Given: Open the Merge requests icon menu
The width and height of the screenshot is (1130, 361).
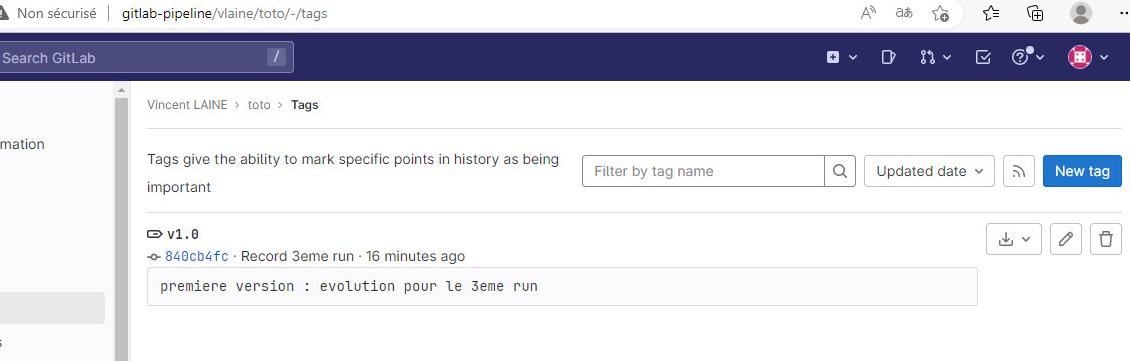Looking at the screenshot, I should (x=935, y=58).
